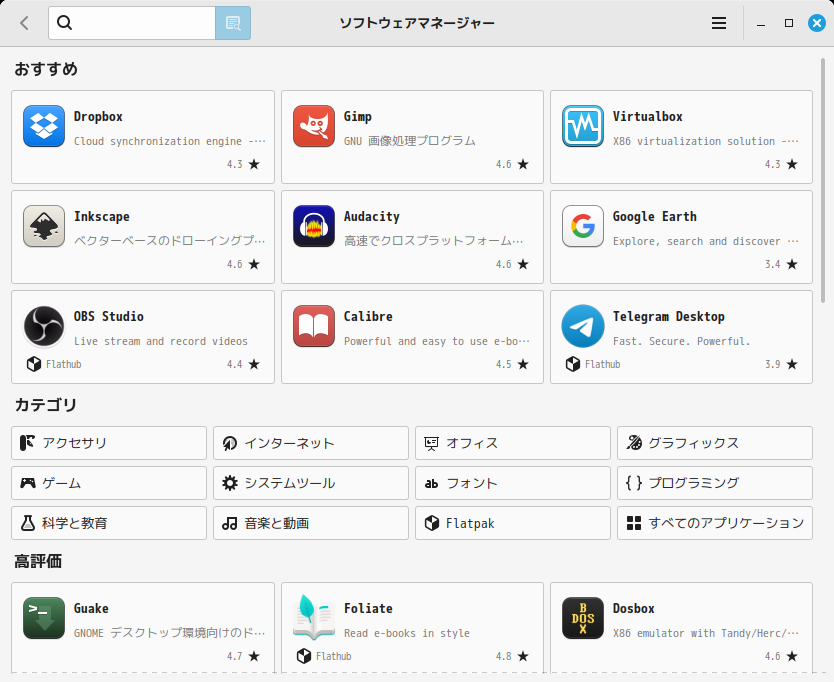The width and height of the screenshot is (834, 682).
Task: Click Flathub box icon on Telegram card
Action: tap(573, 364)
